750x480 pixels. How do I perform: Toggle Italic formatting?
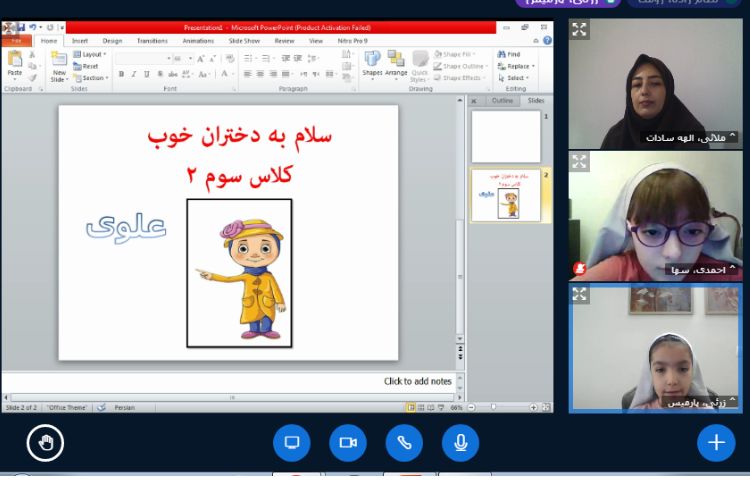(134, 74)
